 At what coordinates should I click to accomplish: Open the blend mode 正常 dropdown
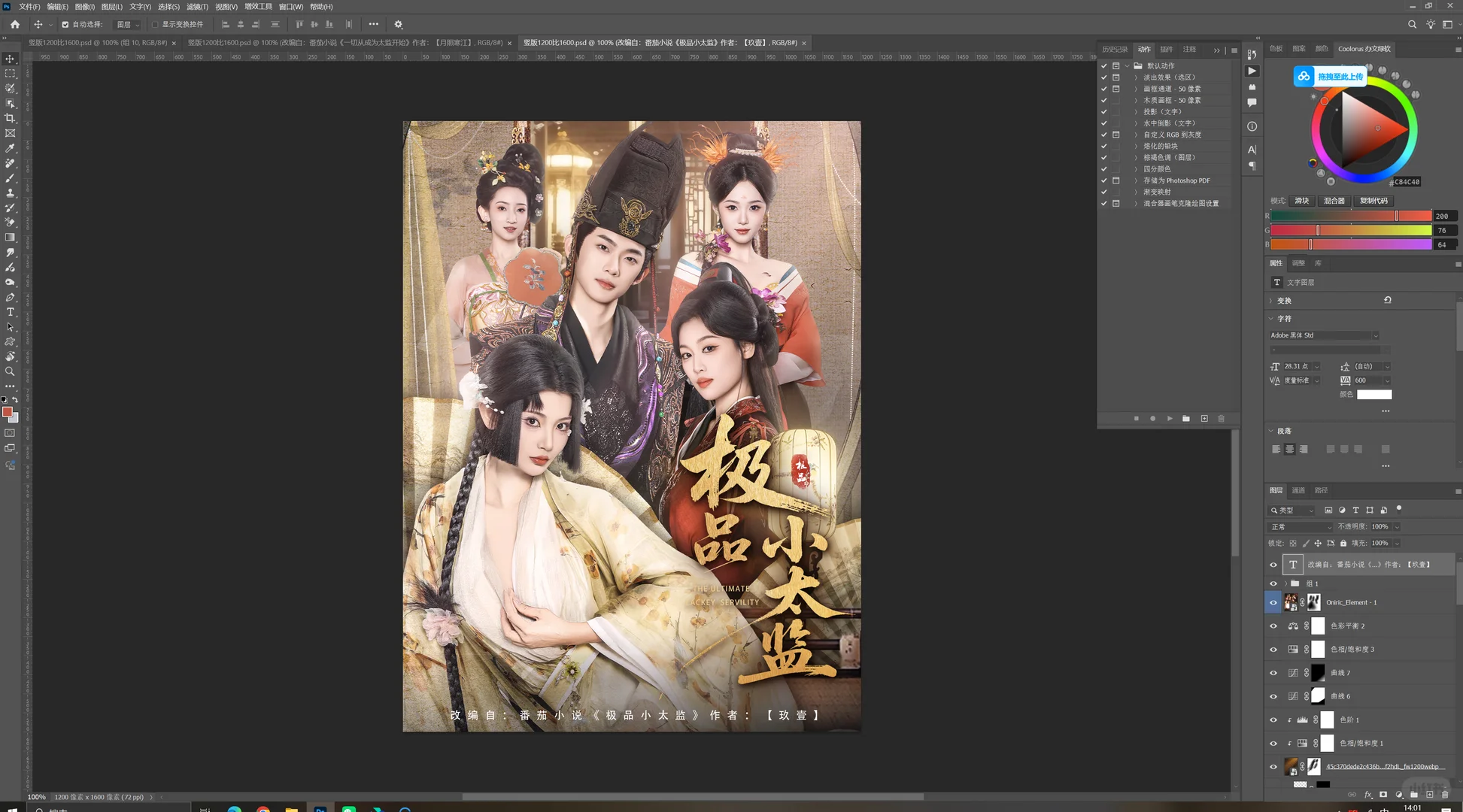click(1301, 526)
